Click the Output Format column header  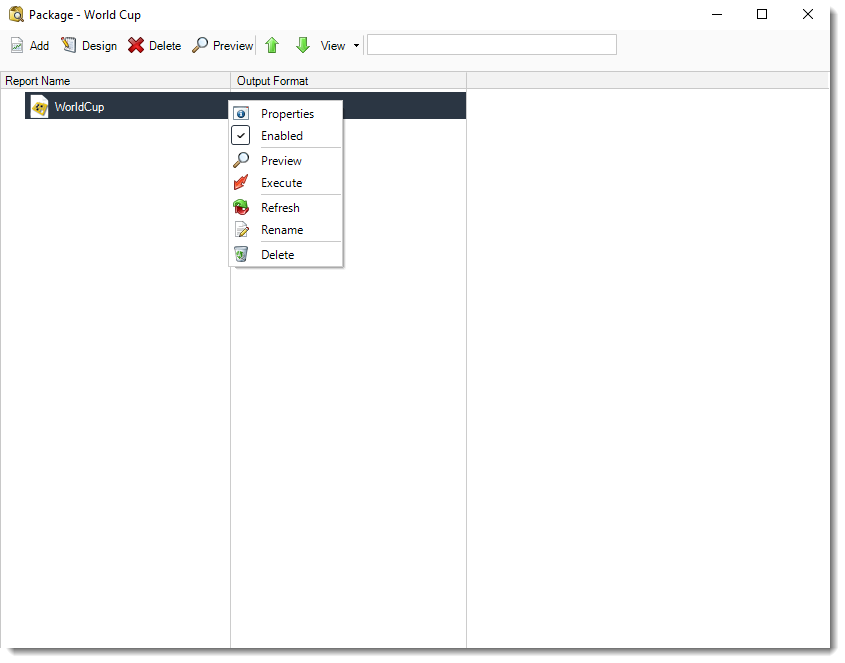349,81
